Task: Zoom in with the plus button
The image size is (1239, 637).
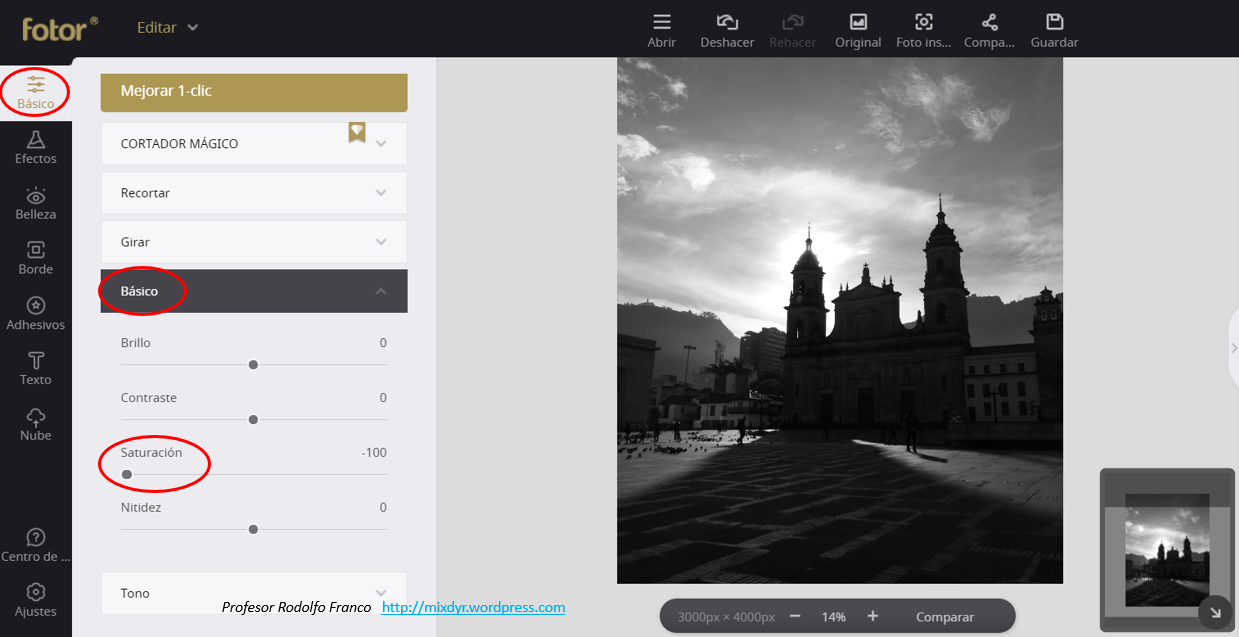Action: (x=872, y=616)
